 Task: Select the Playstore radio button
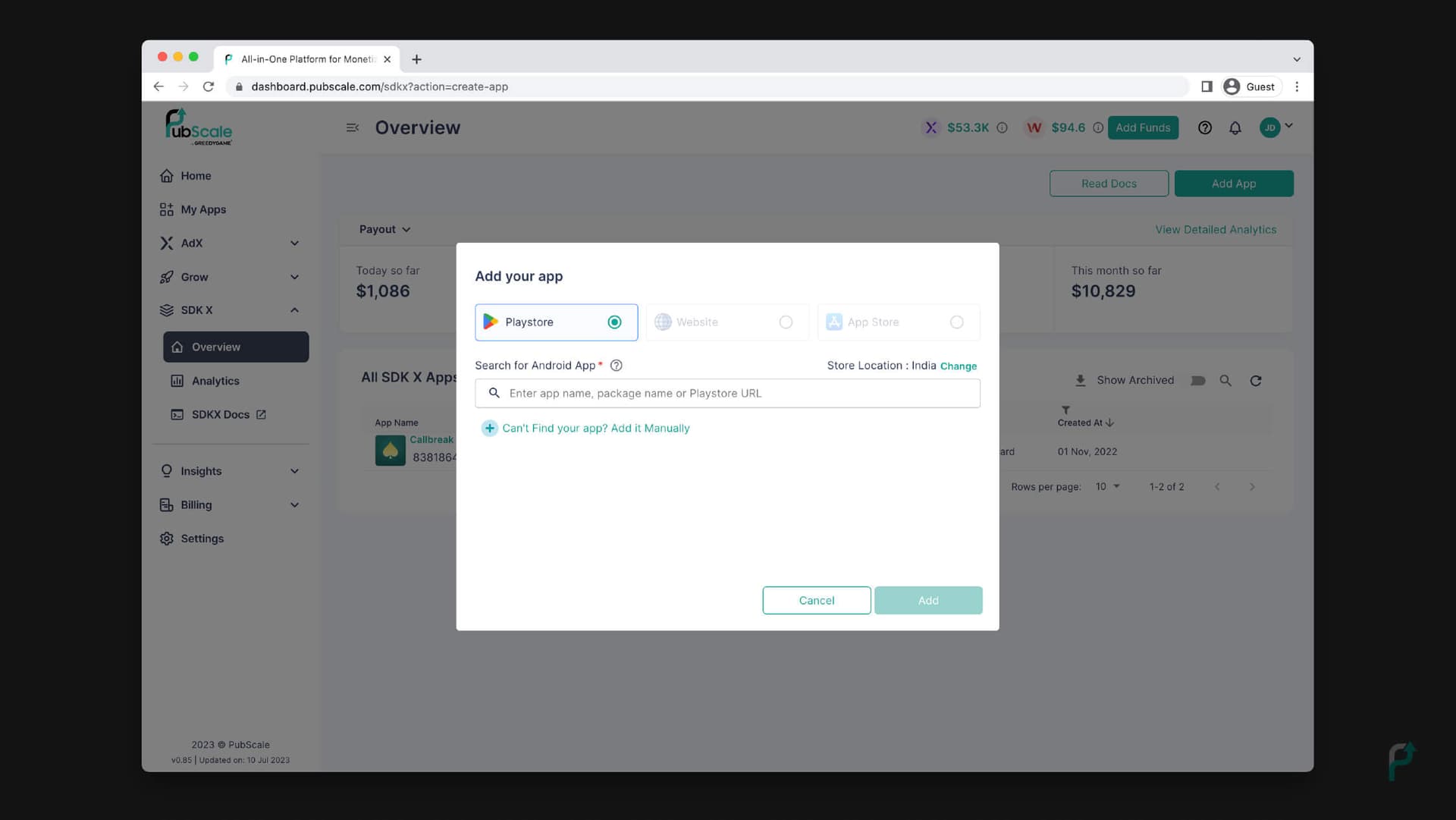click(614, 321)
